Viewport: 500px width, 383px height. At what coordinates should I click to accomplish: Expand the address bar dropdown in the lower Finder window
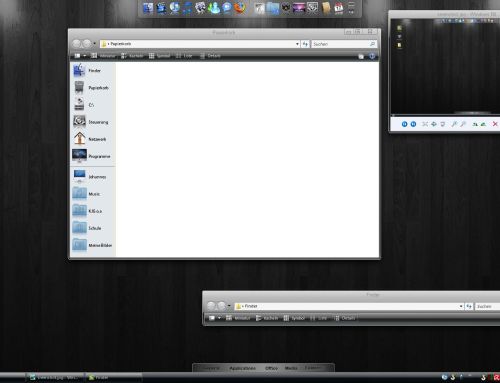[461, 306]
